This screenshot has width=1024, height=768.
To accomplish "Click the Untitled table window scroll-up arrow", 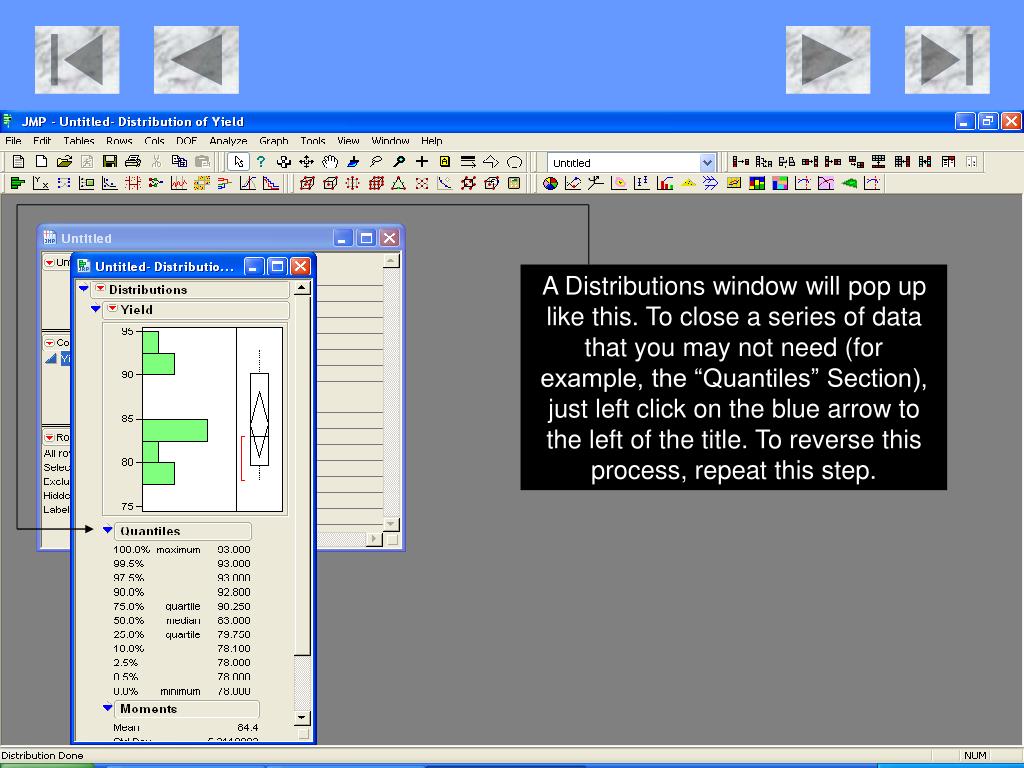I will point(391,261).
